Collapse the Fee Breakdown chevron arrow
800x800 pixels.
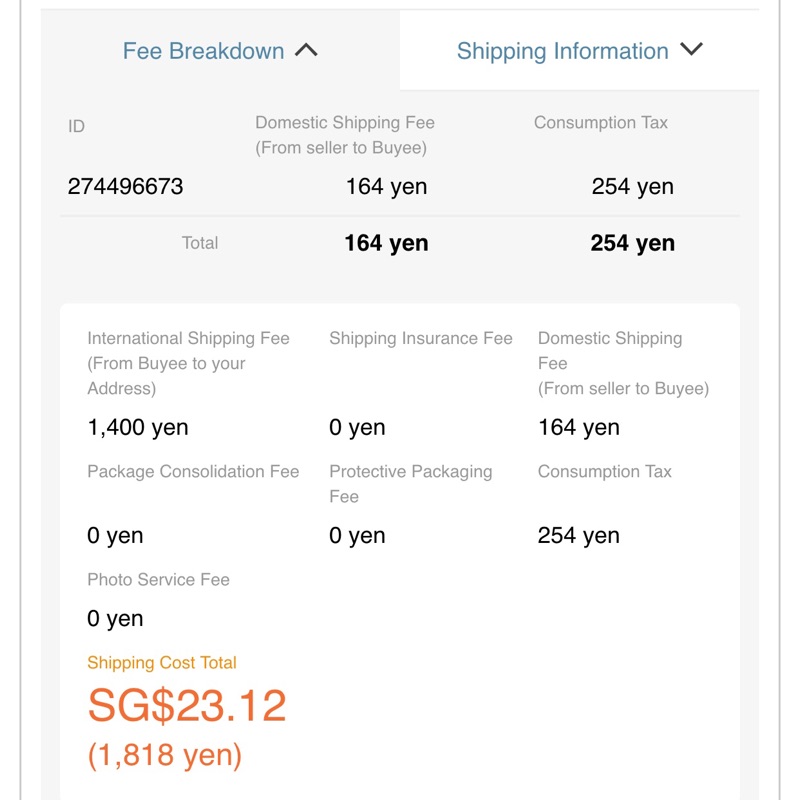306,50
